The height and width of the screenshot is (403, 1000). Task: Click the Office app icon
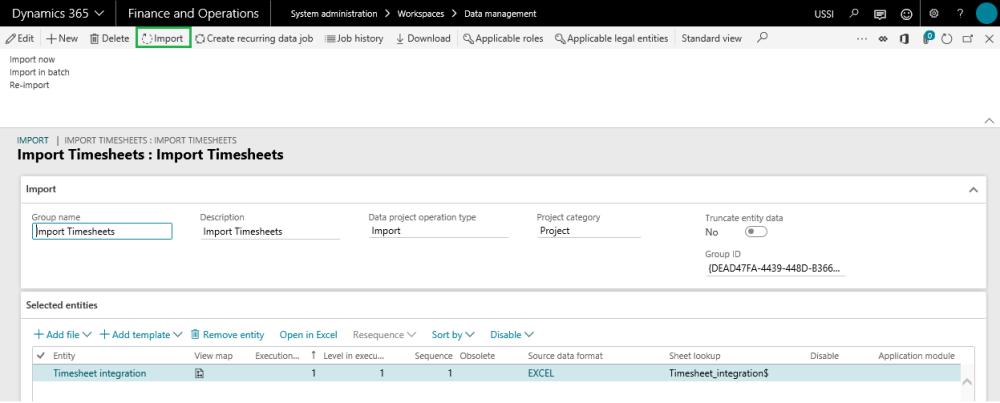tap(903, 38)
